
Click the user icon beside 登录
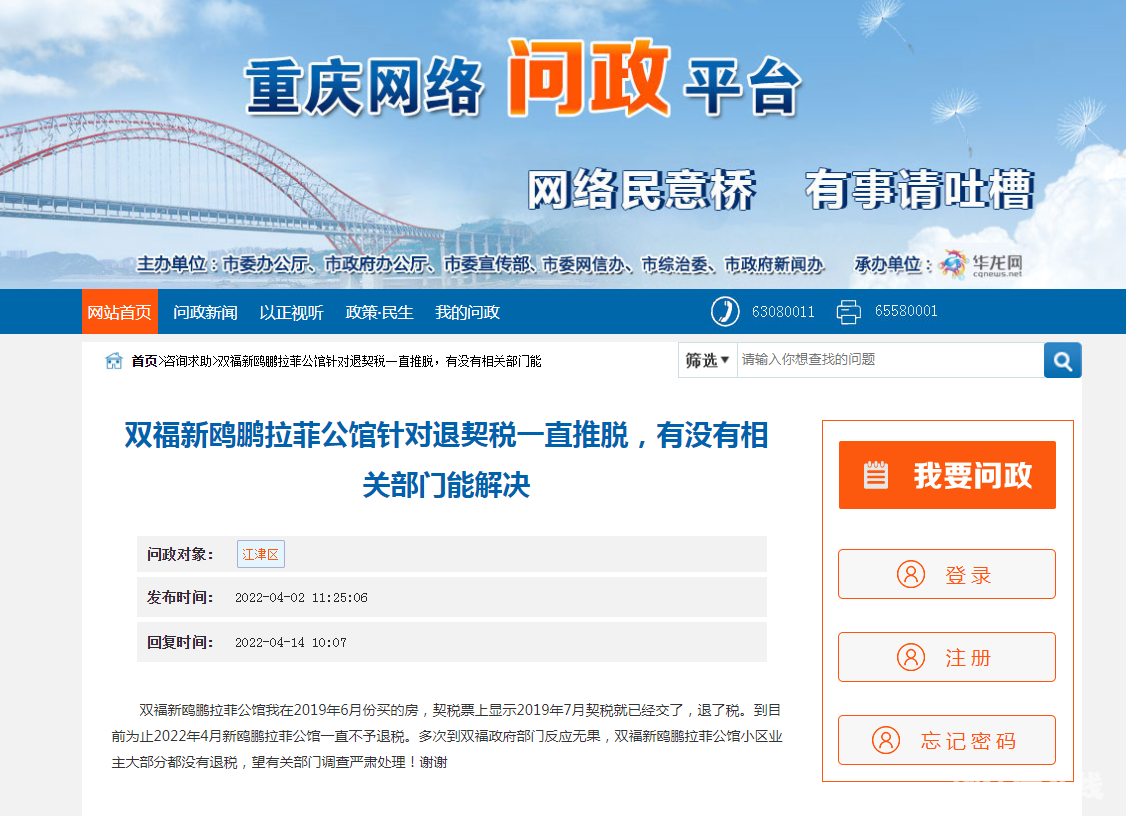pyautogui.click(x=911, y=575)
